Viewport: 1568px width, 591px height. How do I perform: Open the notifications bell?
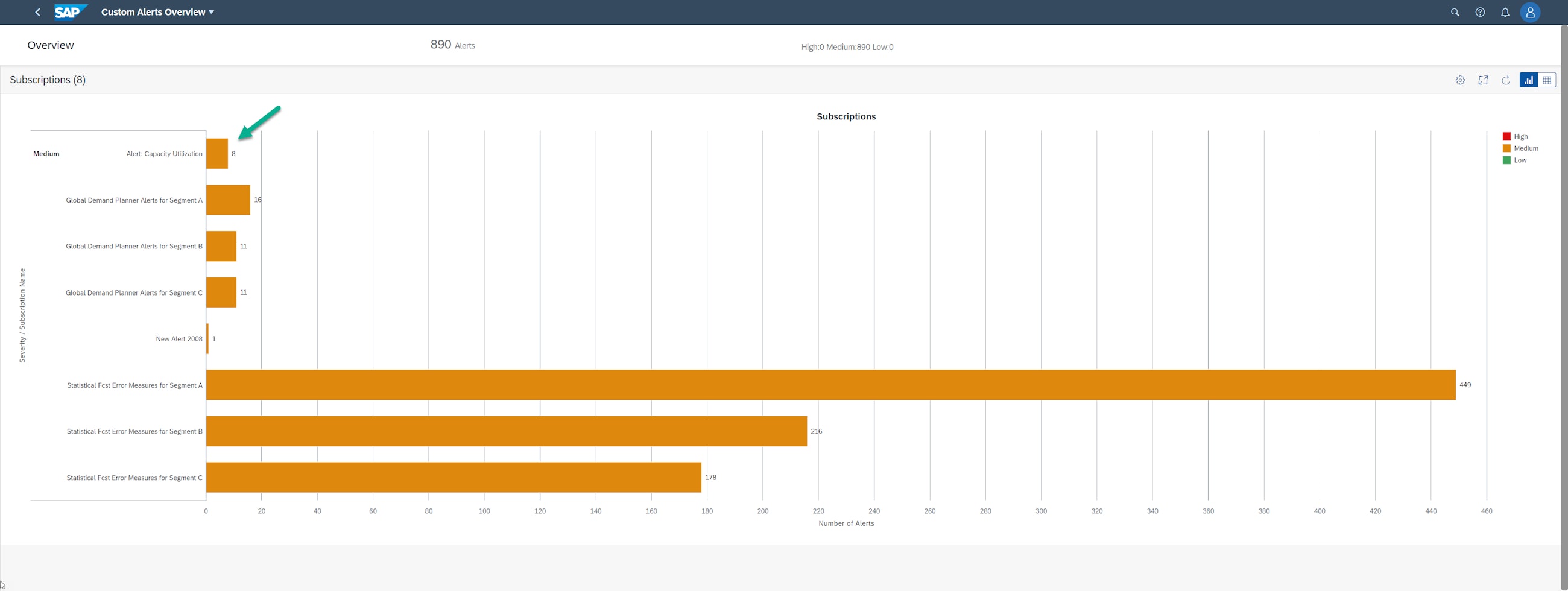coord(1505,12)
